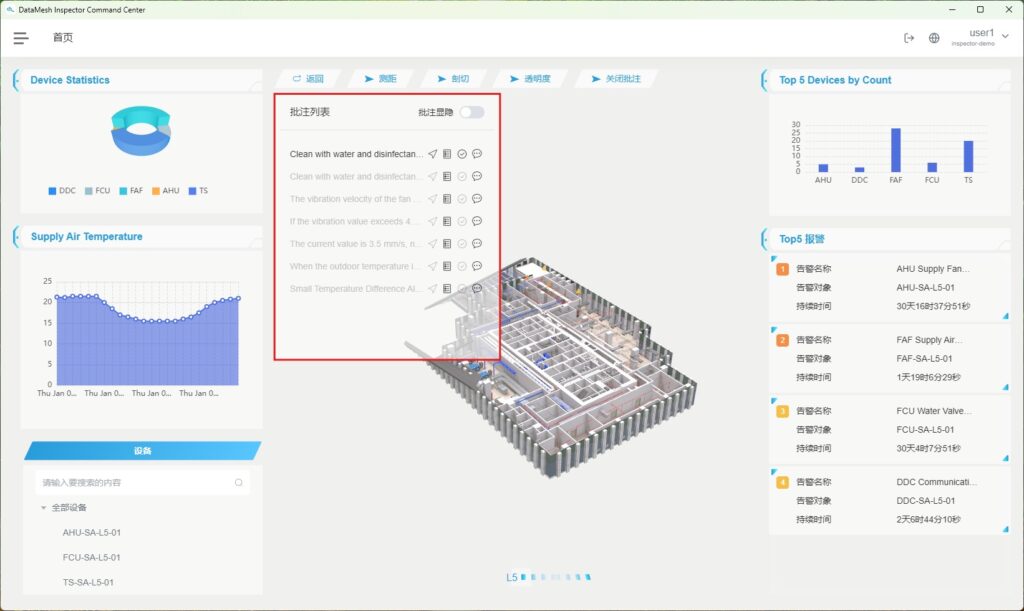Click the logout icon in header
The width and height of the screenshot is (1024, 611).
pyautogui.click(x=909, y=38)
